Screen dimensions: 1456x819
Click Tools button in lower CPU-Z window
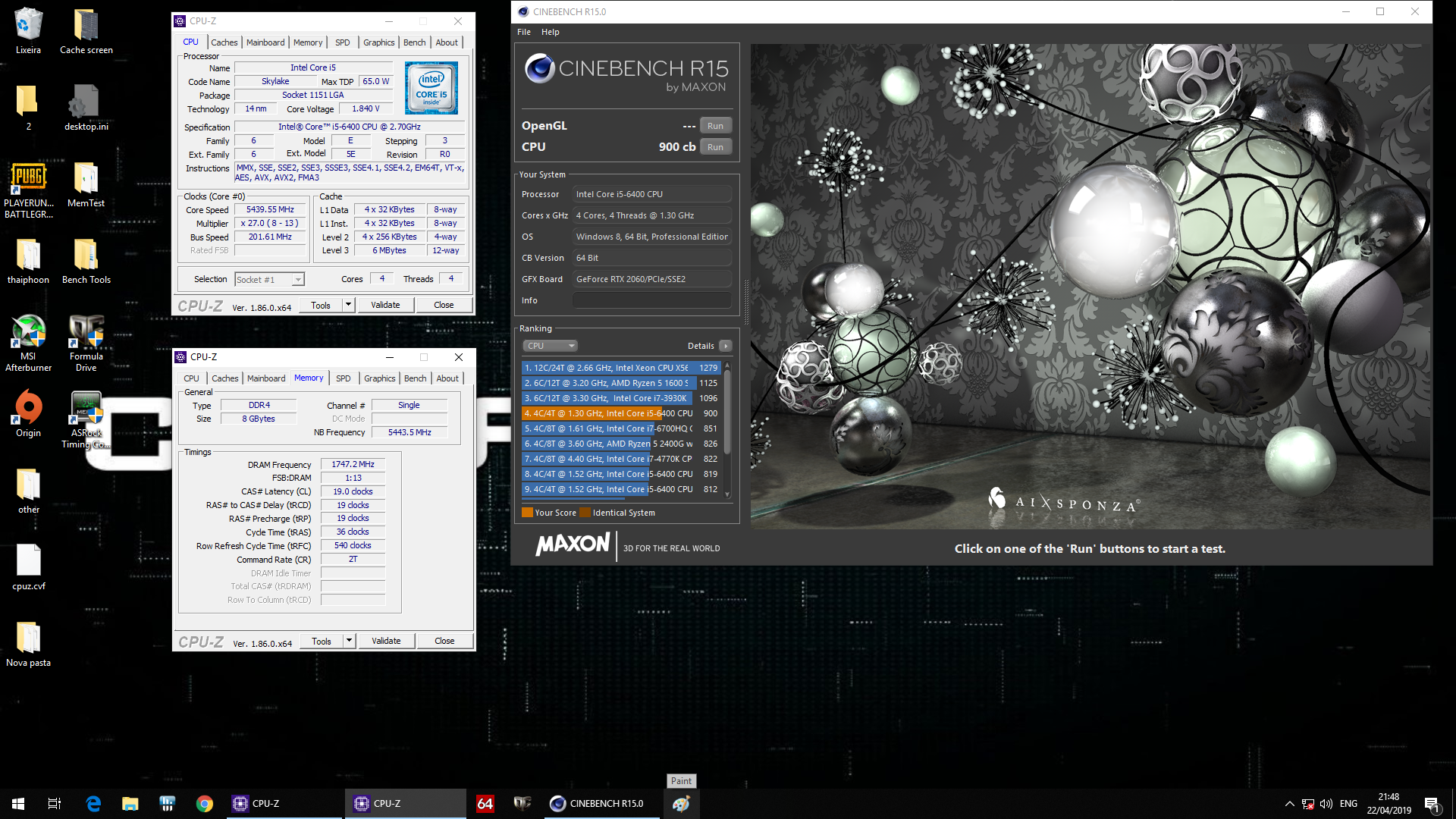coord(322,641)
